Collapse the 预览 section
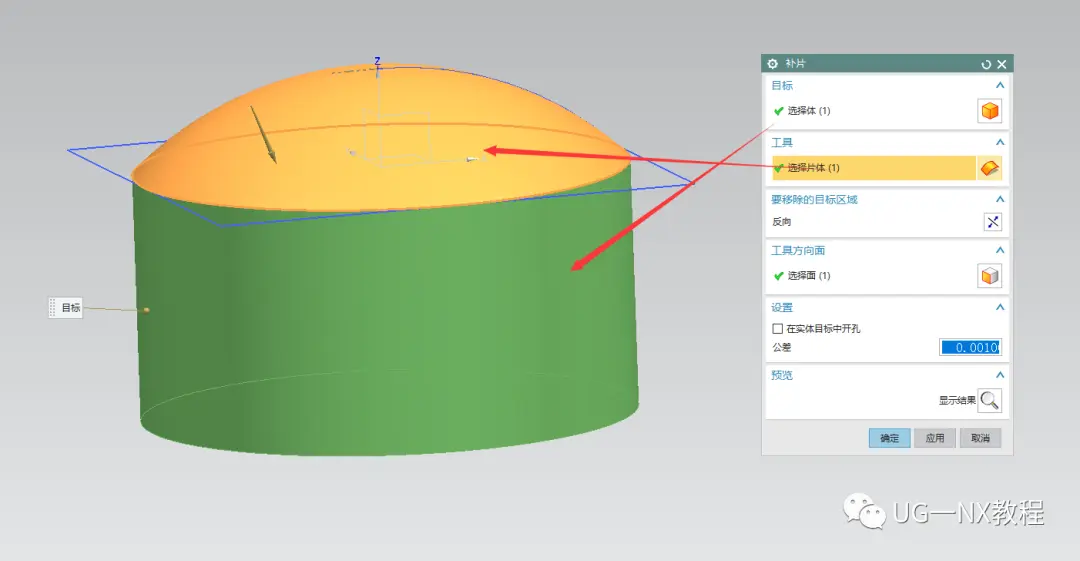Screen dimensions: 1080x561 coord(1000,375)
